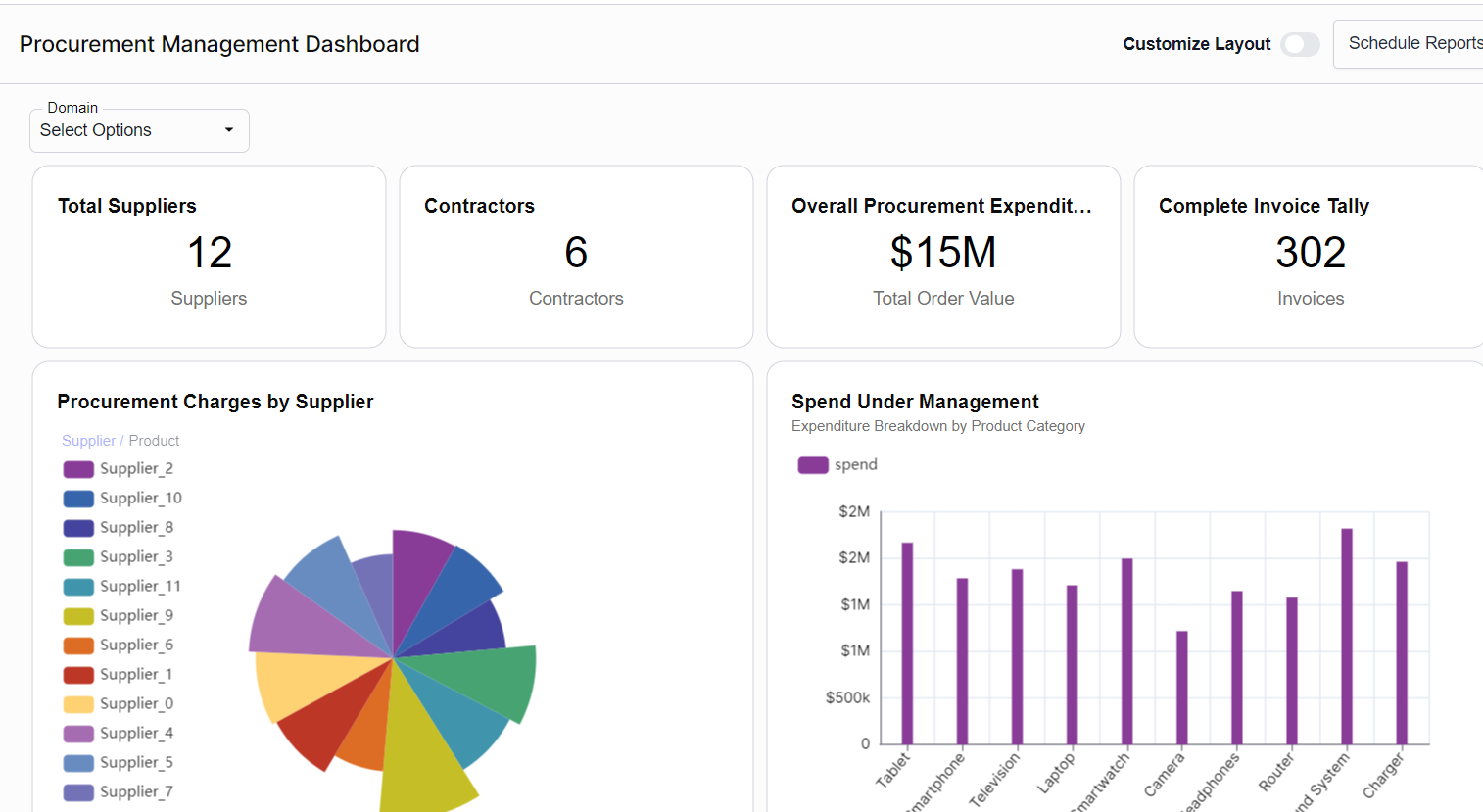Select Product drill-down level in breadcrumb
This screenshot has width=1483, height=812.
[x=156, y=440]
